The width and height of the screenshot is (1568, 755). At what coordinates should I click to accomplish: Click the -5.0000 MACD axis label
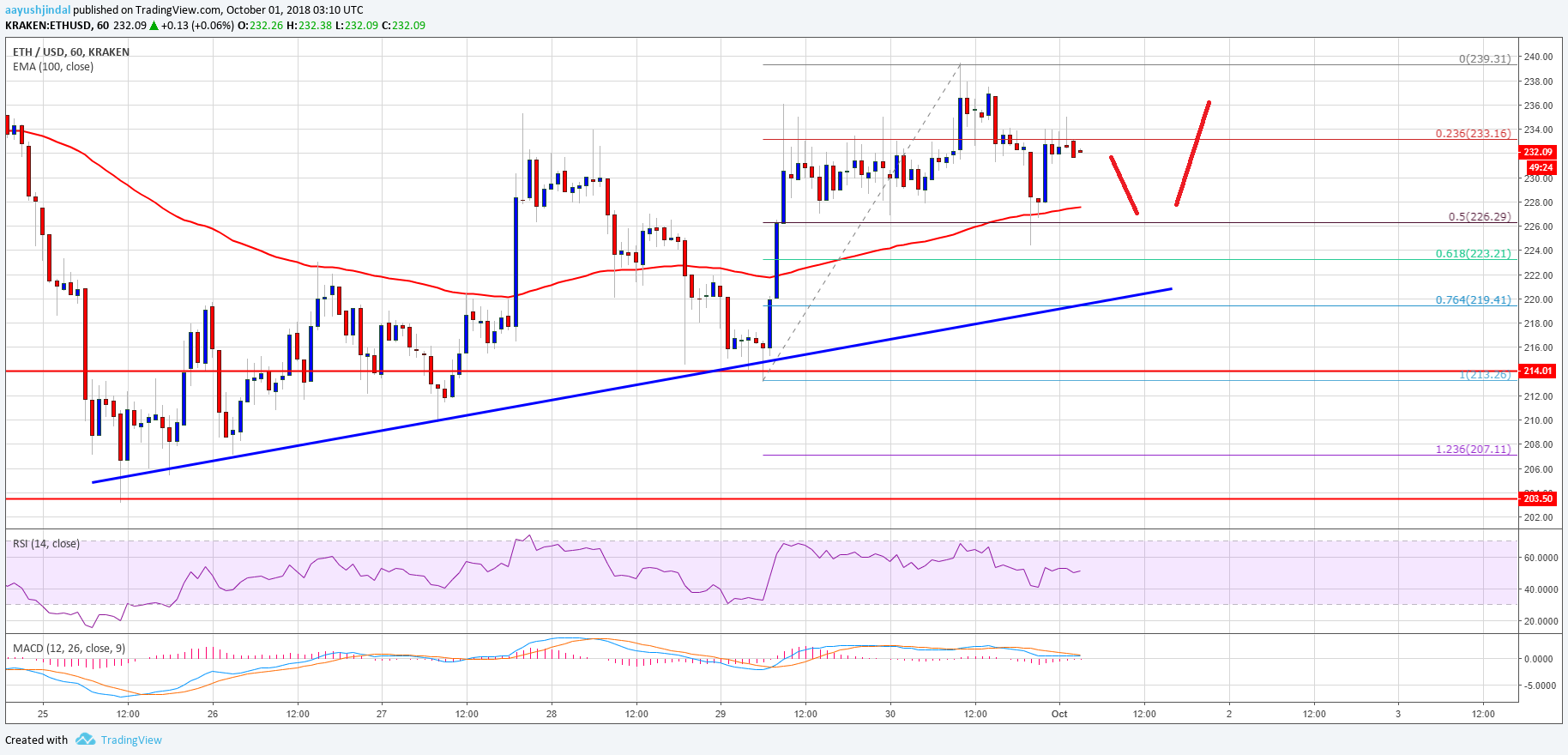[x=1541, y=686]
